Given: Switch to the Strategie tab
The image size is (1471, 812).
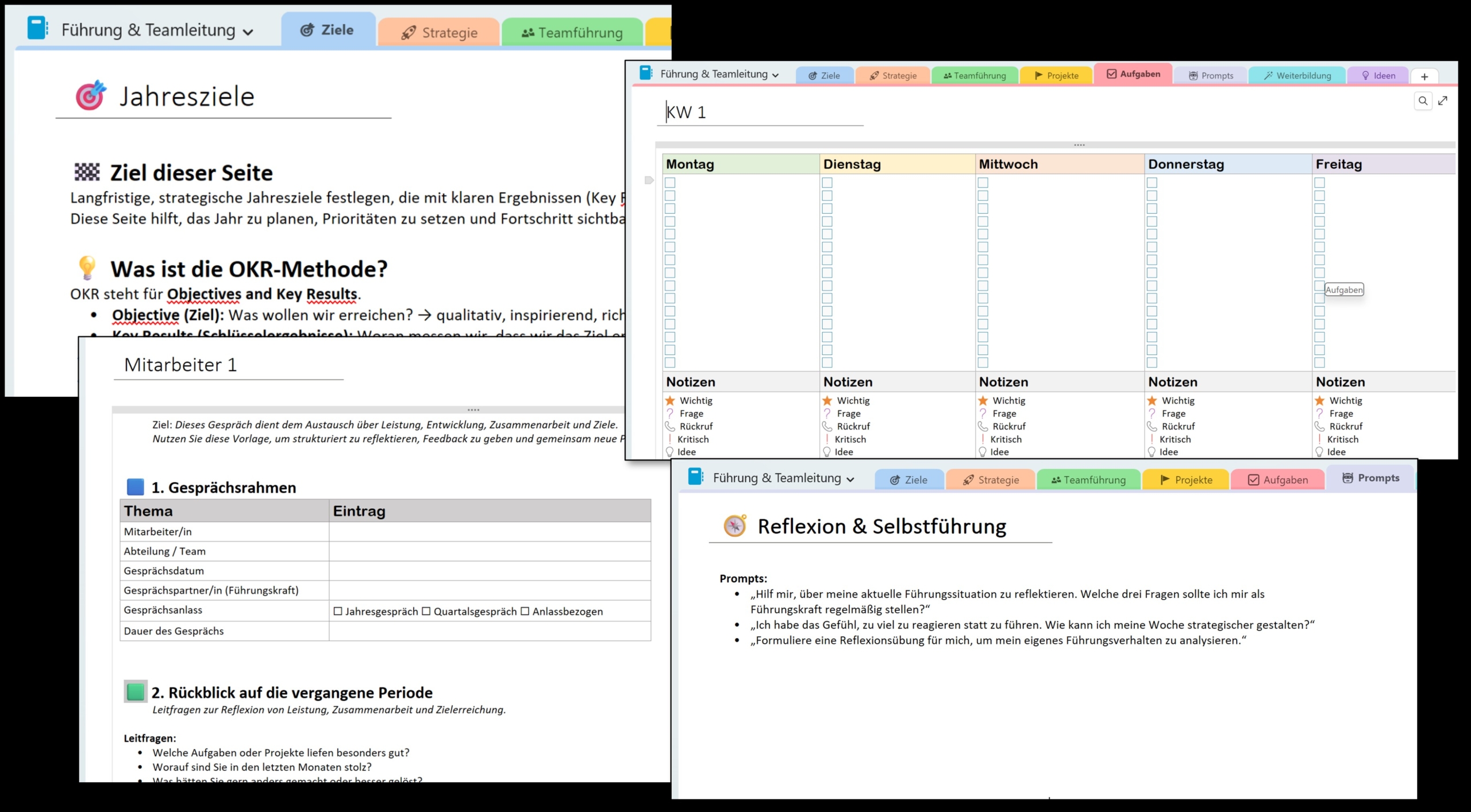Looking at the screenshot, I should pyautogui.click(x=439, y=32).
